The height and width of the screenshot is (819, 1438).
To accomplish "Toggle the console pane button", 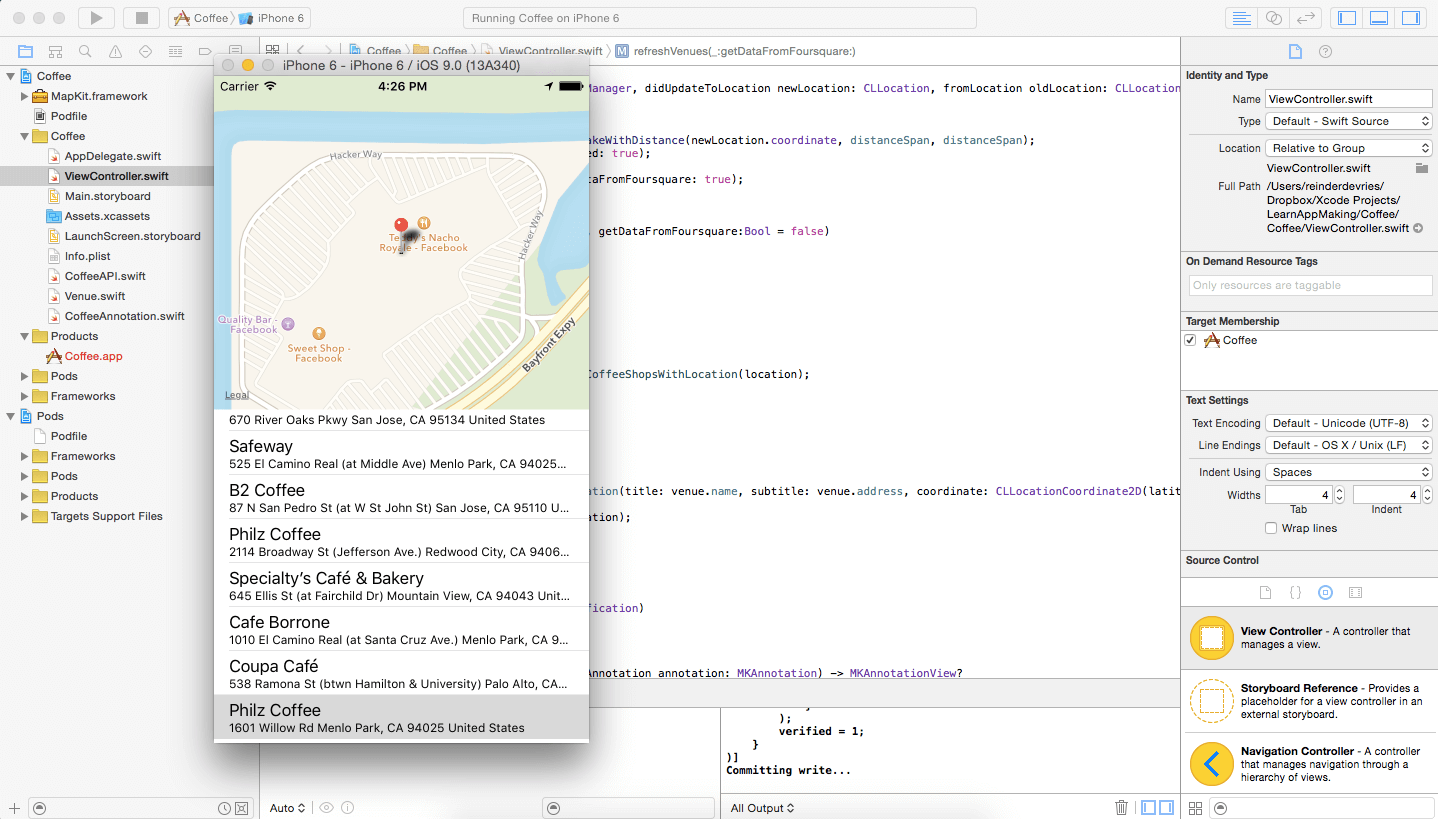I will coord(1165,807).
